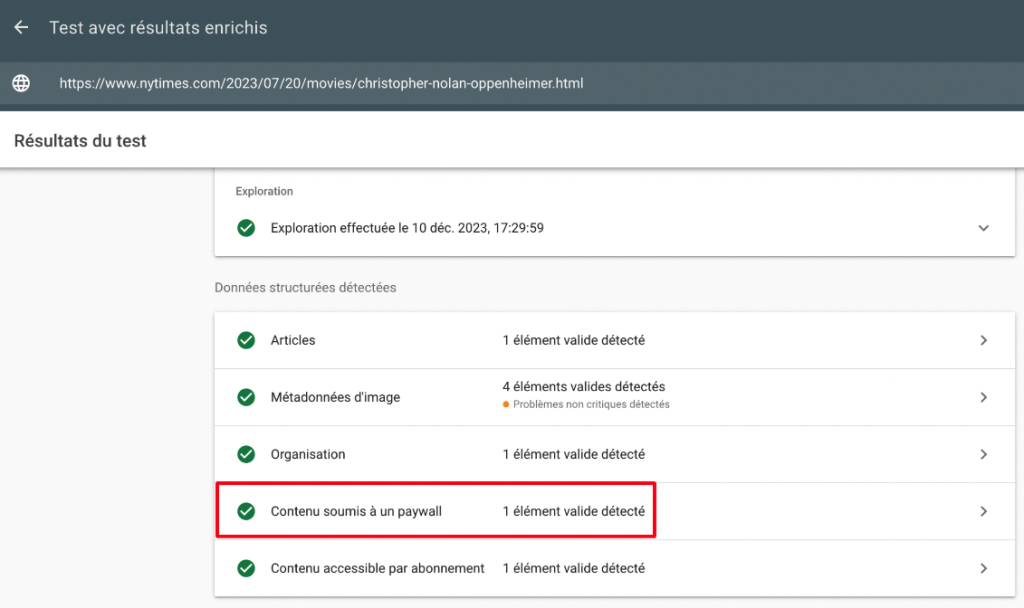Viewport: 1024px width, 608px height.
Task: Click the globe icon next to the URL
Action: (x=21, y=83)
